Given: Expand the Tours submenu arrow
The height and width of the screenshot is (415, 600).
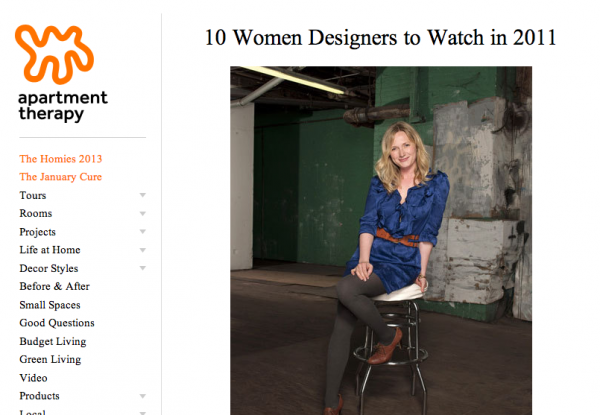Looking at the screenshot, I should [143, 196].
